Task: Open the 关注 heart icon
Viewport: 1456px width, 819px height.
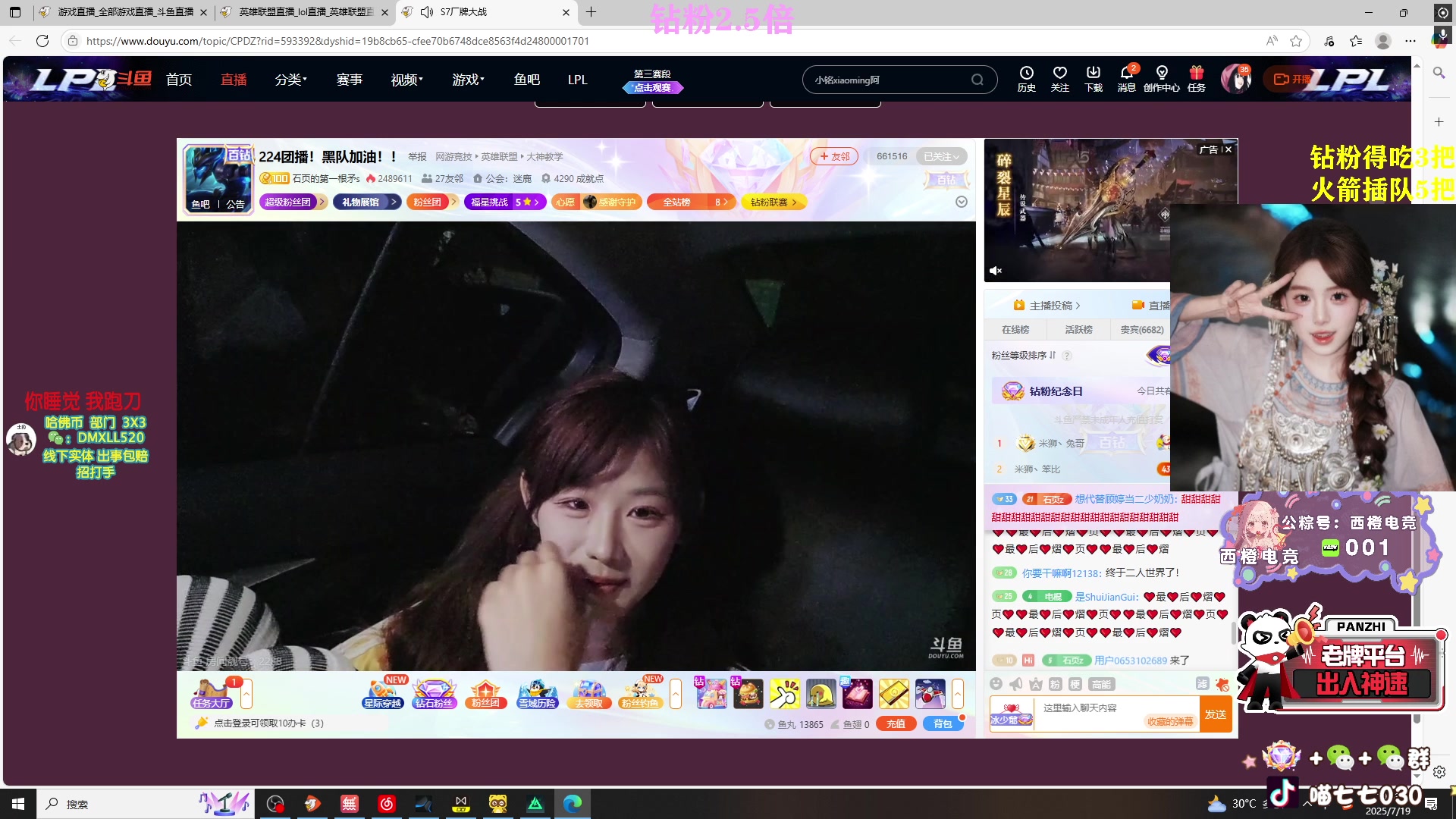Action: pos(1059,78)
